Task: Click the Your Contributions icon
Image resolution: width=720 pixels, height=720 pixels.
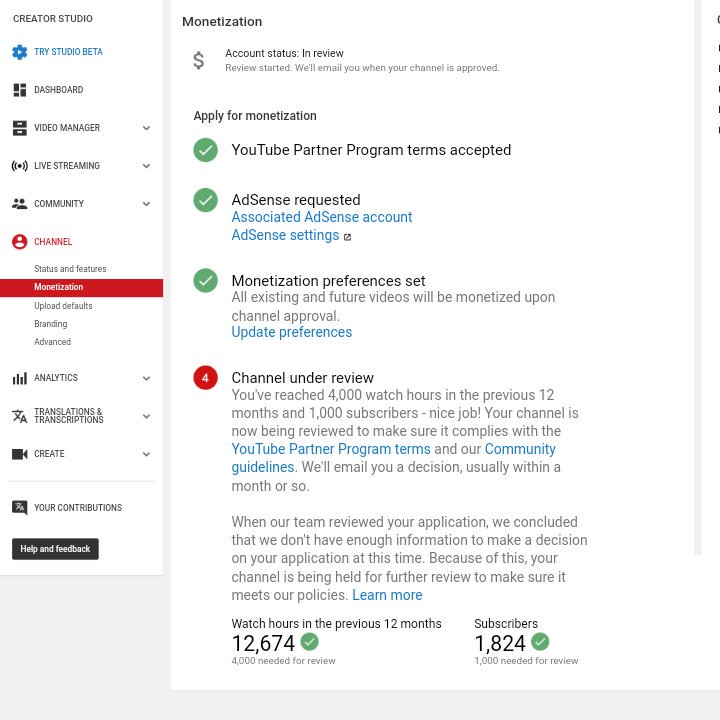Action: click(x=19, y=508)
